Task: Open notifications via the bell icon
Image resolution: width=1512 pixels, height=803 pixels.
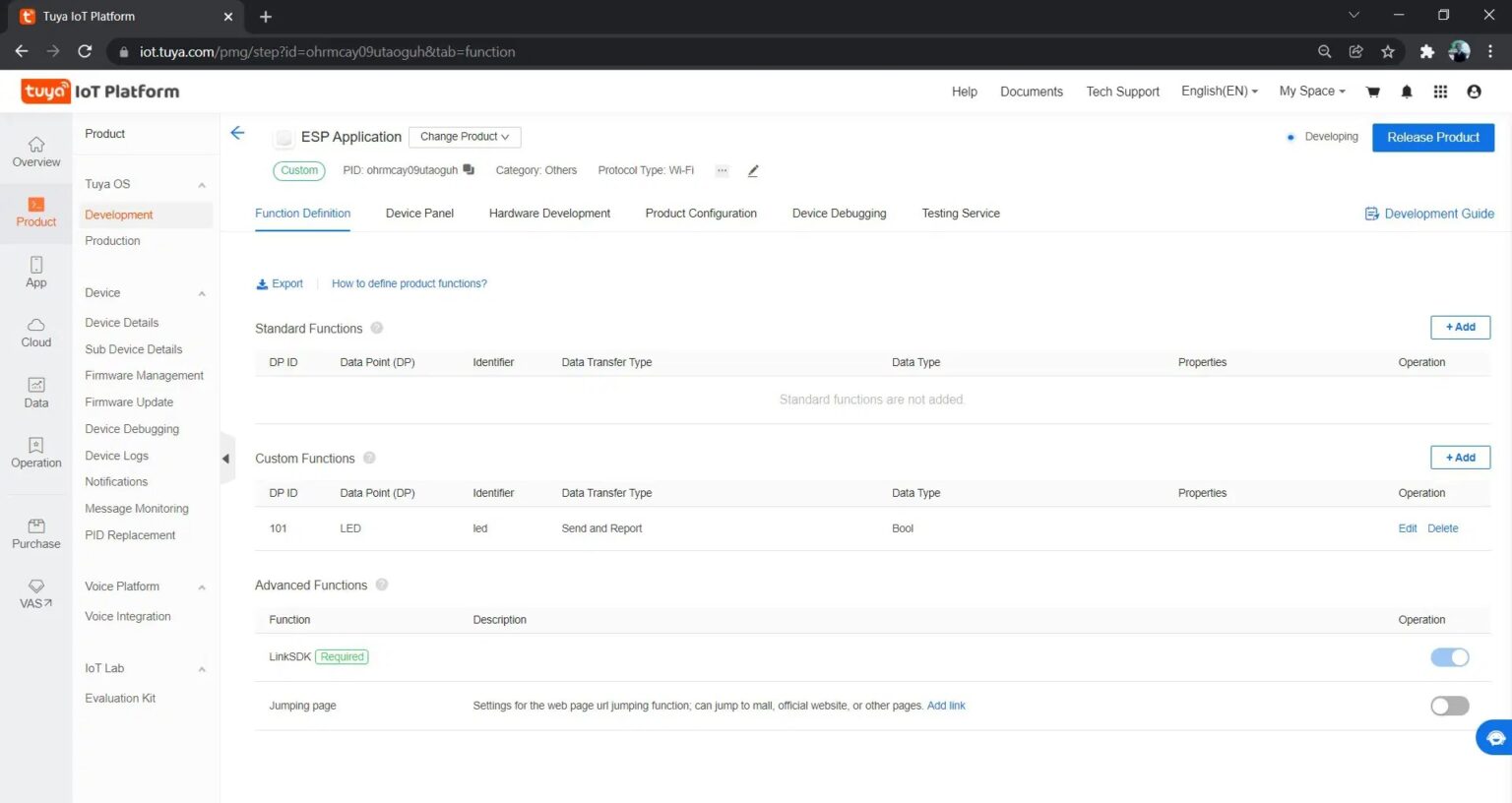Action: [1407, 91]
